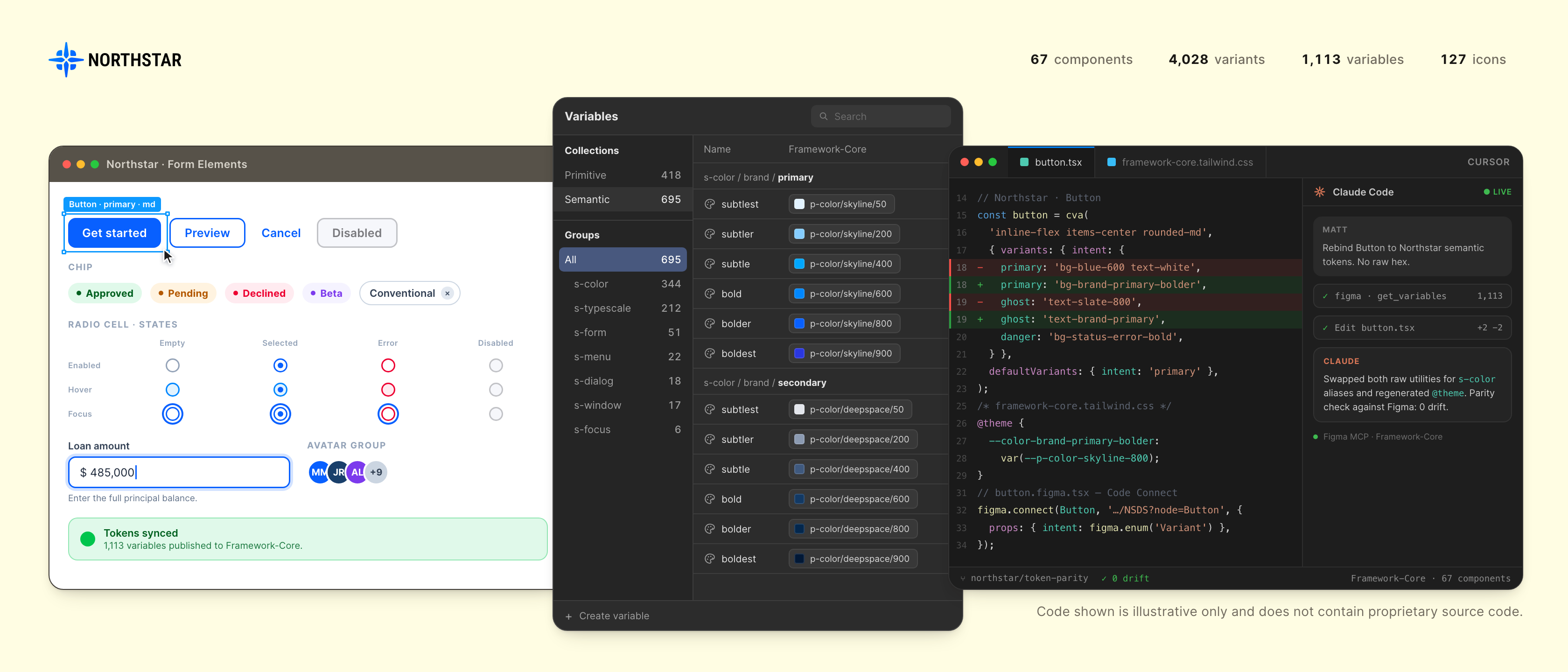Click the Preview button

(207, 232)
